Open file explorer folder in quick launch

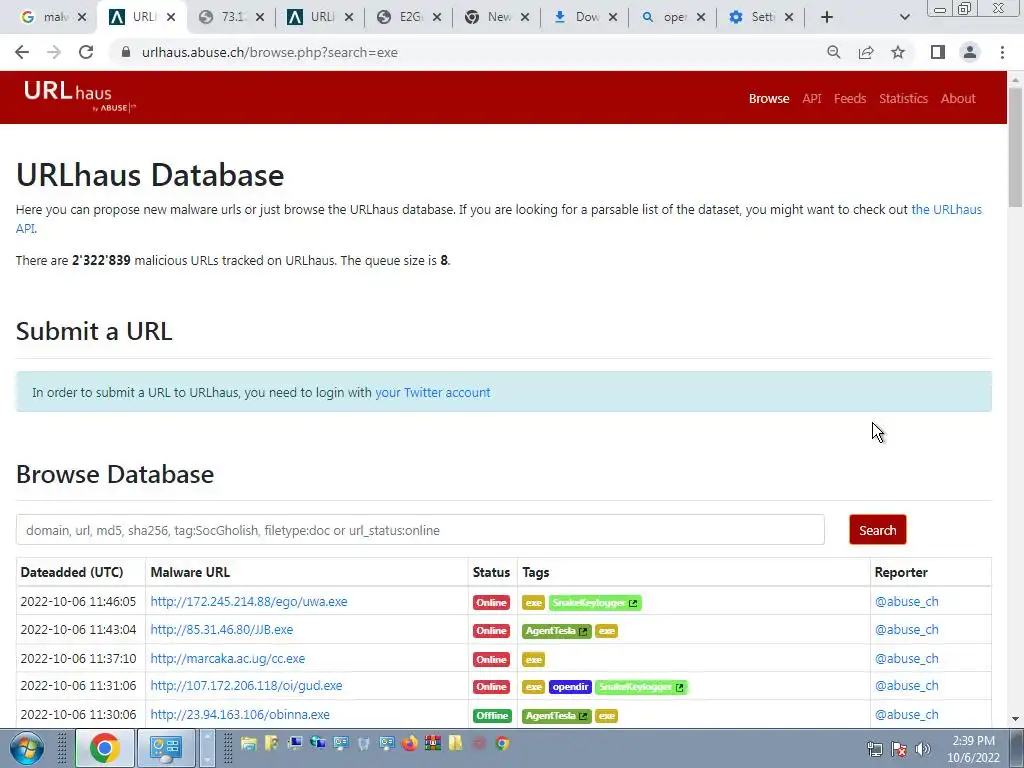pos(248,743)
